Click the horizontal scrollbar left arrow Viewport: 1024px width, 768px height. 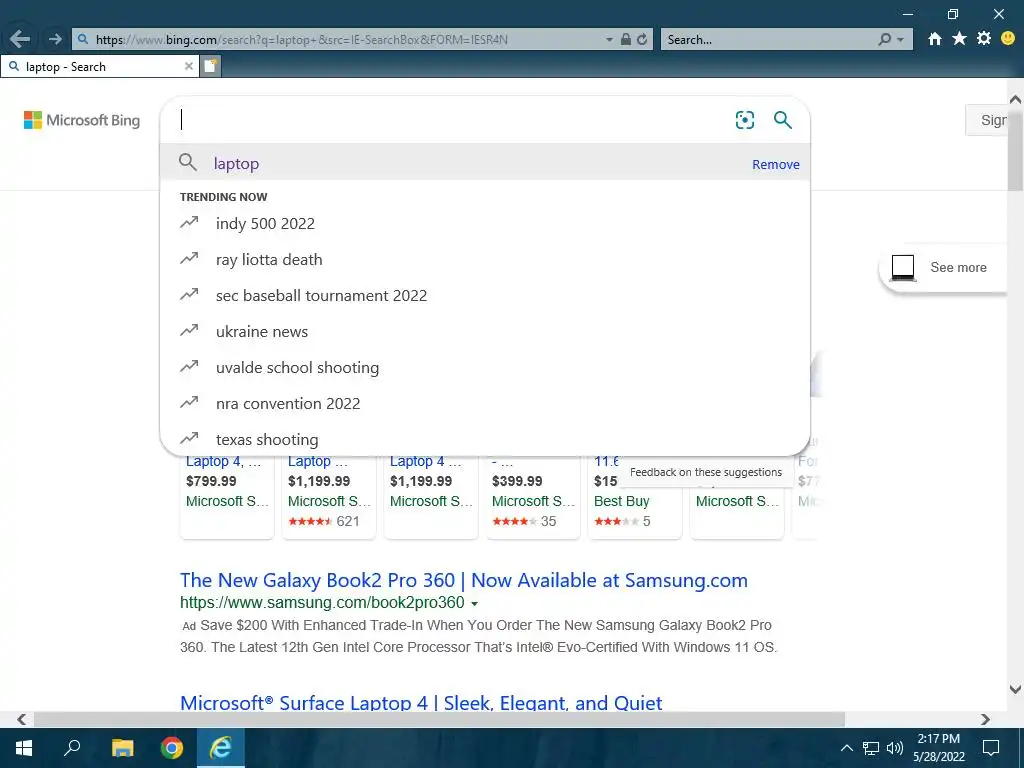pos(22,719)
